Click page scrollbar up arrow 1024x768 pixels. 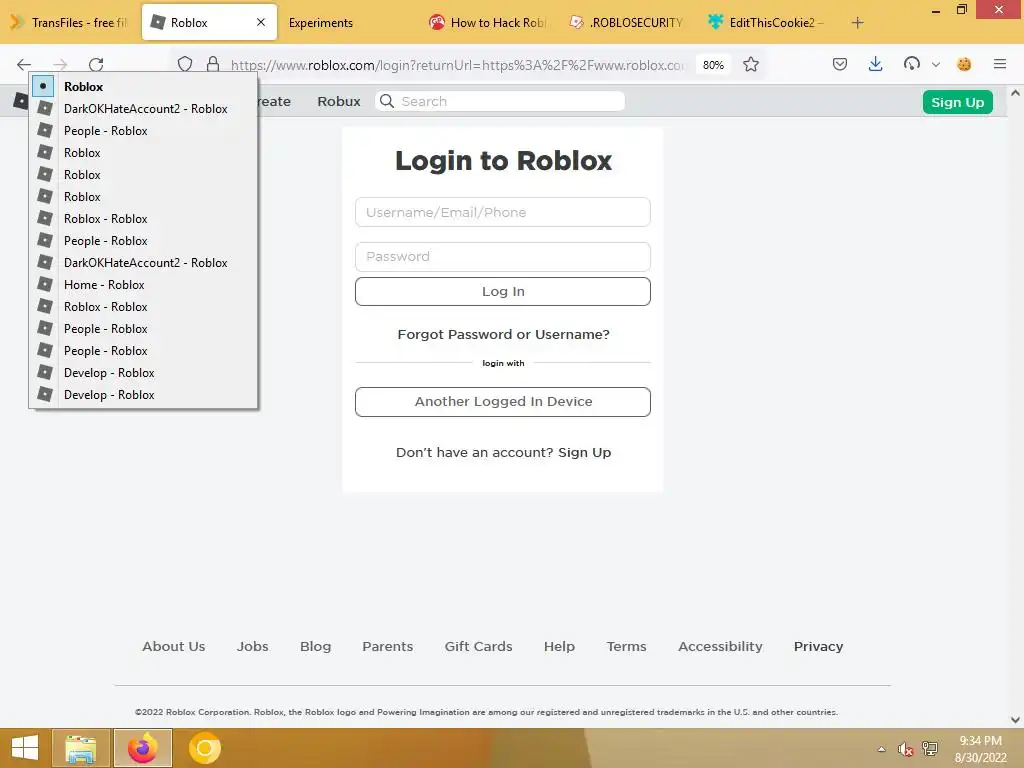pos(1016,93)
